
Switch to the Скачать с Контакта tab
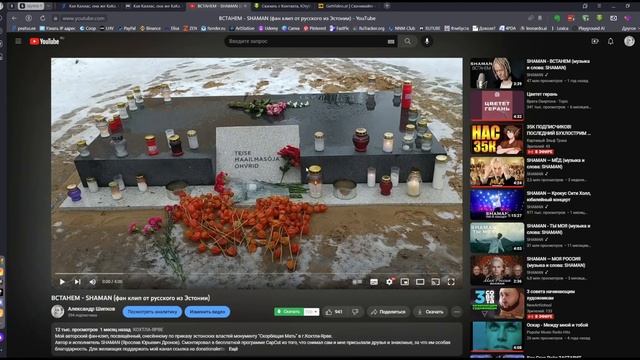(x=282, y=6)
